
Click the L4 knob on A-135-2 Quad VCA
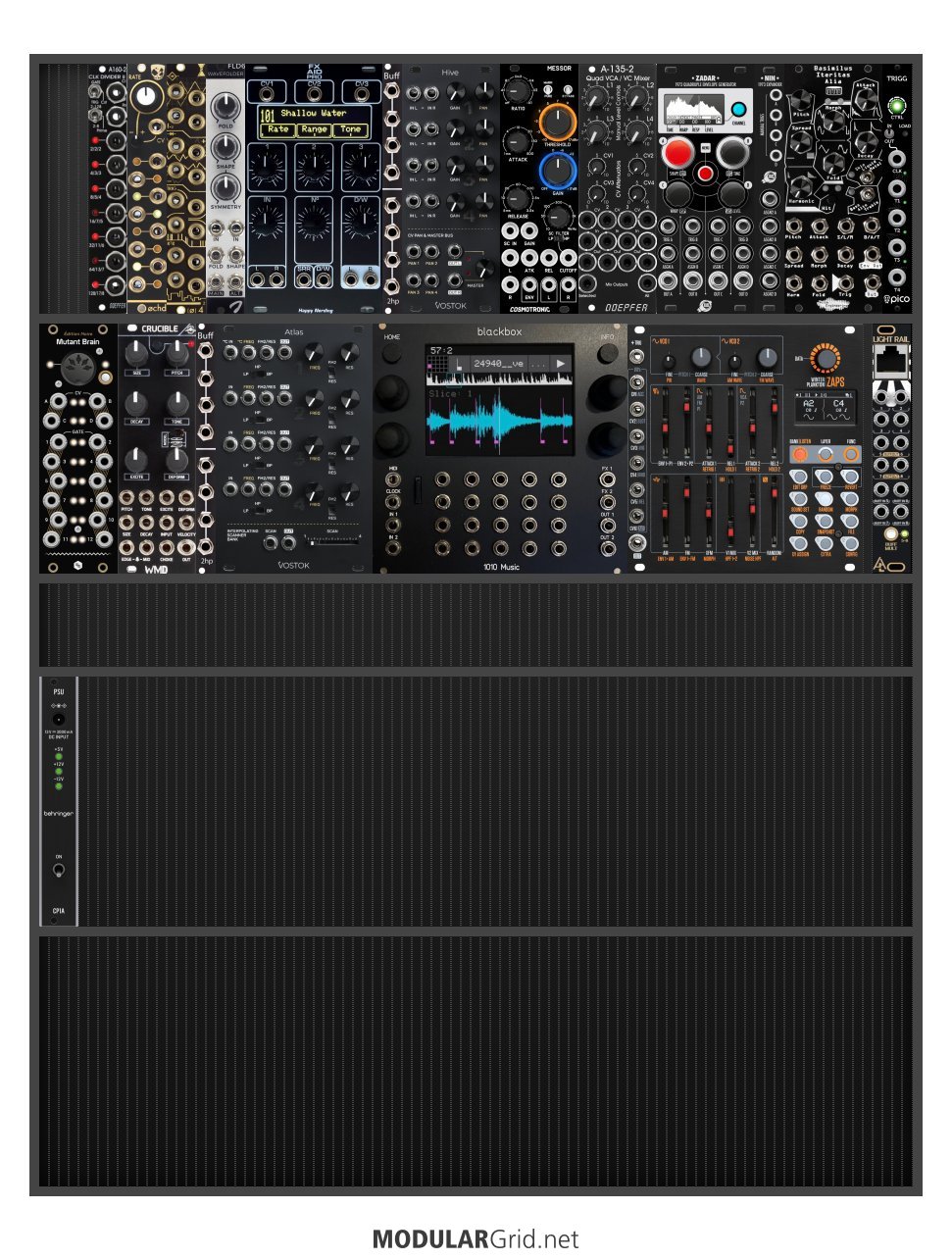coord(637,133)
